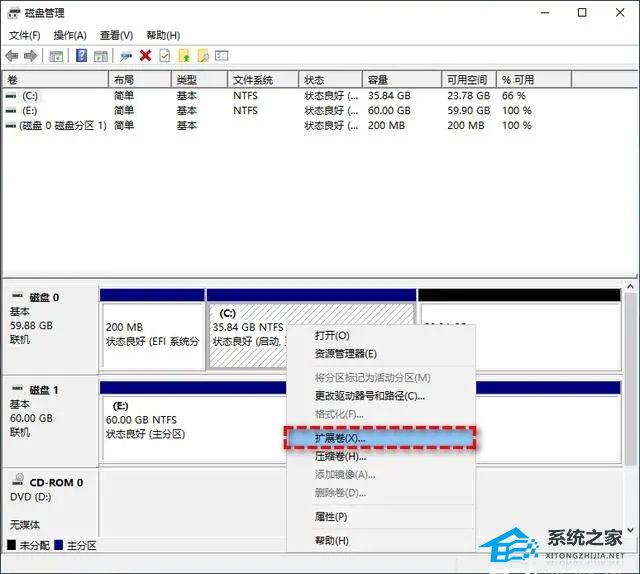
Task: Click the red X delete icon
Action: point(145,56)
